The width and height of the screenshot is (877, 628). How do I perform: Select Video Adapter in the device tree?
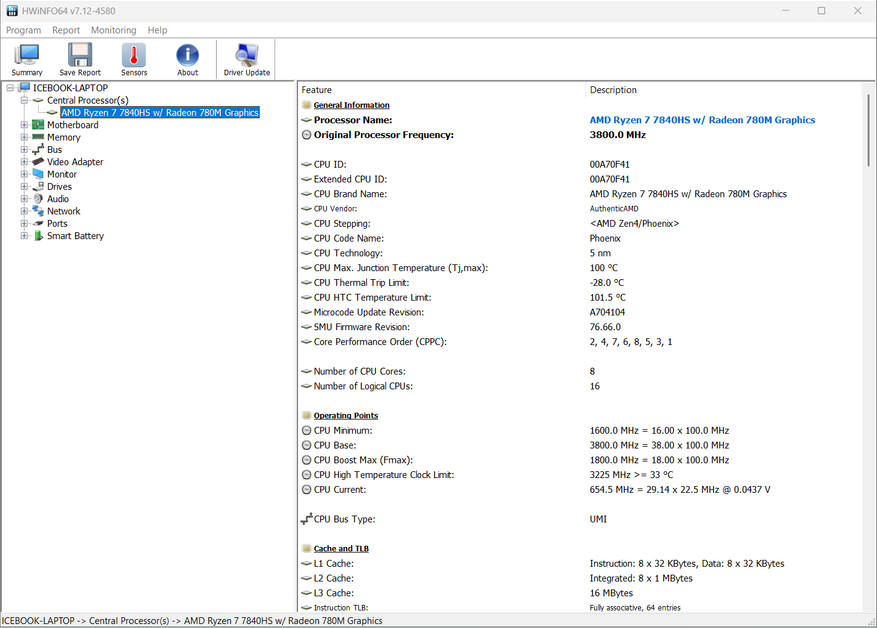75,162
